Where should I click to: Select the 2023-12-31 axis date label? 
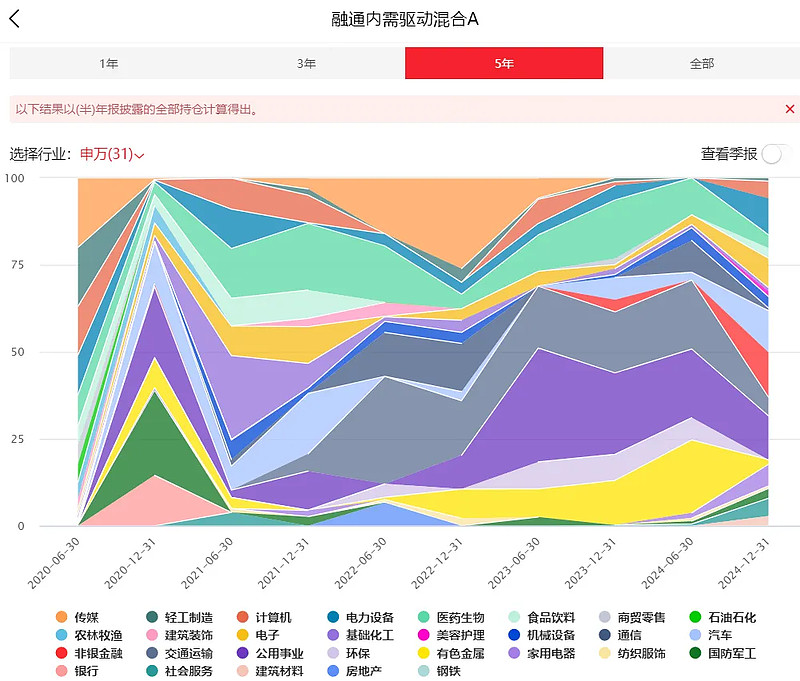click(x=590, y=563)
